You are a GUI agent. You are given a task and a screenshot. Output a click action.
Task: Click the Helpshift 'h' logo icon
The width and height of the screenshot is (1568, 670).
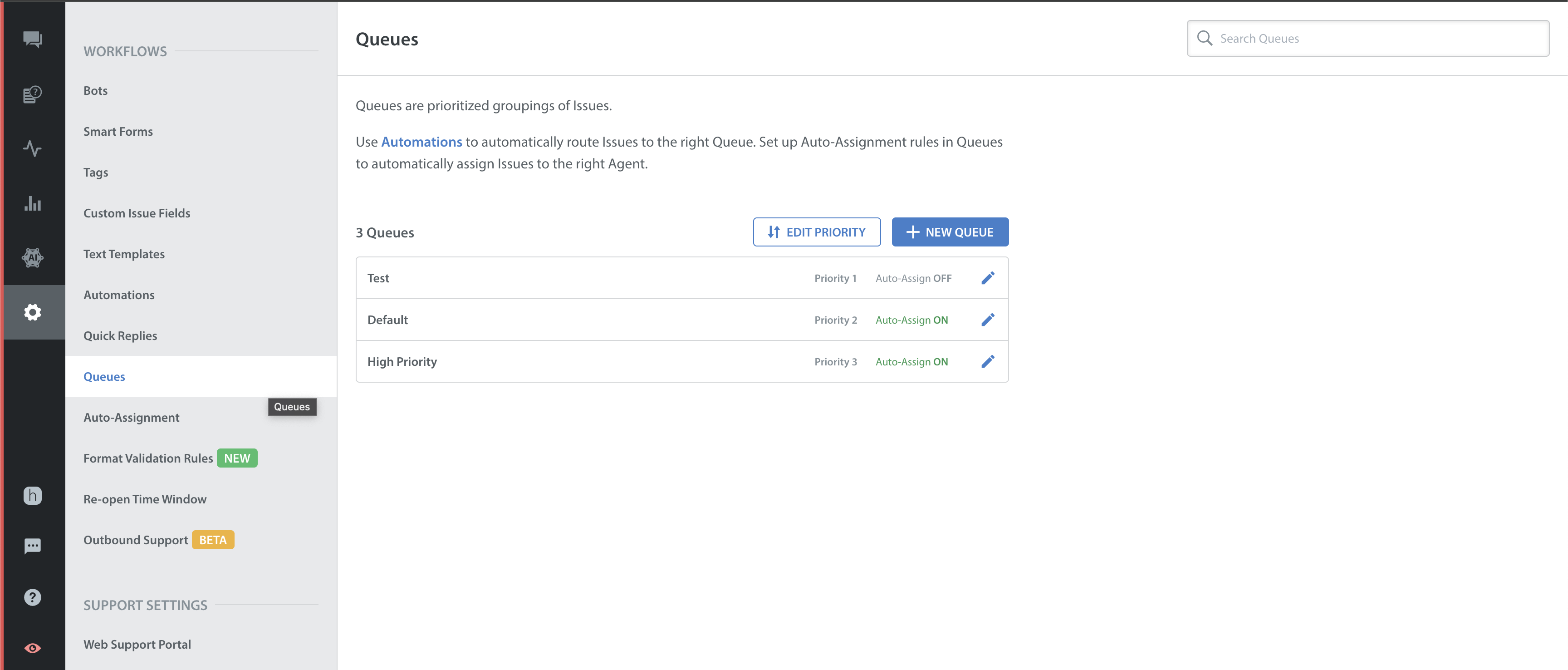pos(32,495)
